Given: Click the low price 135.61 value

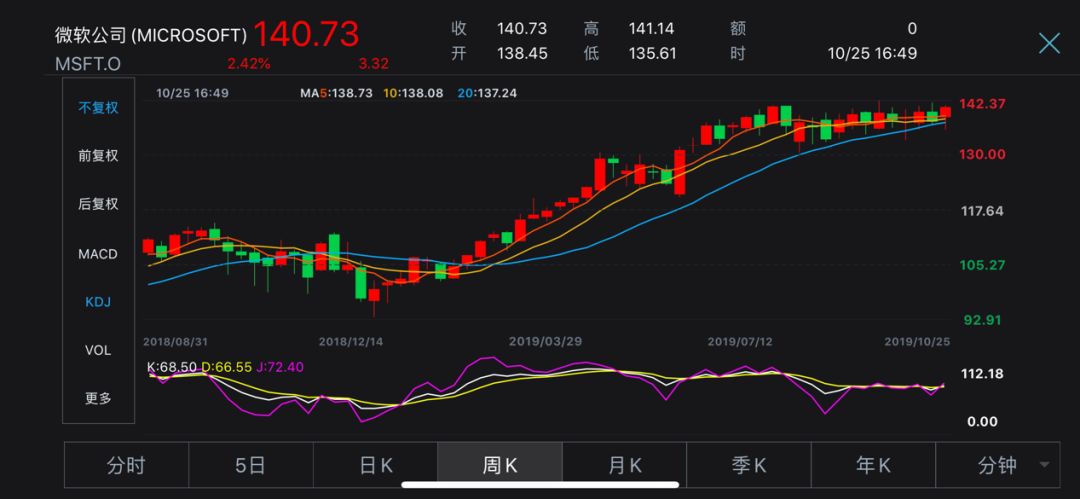Looking at the screenshot, I should pos(652,53).
